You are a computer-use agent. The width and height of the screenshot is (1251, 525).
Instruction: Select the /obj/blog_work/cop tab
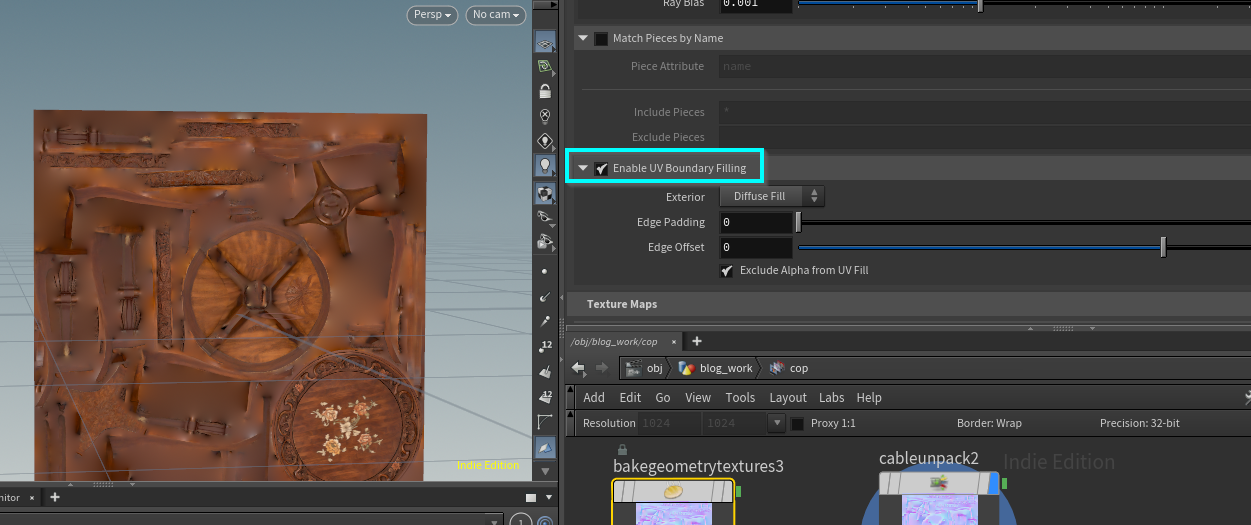[614, 341]
